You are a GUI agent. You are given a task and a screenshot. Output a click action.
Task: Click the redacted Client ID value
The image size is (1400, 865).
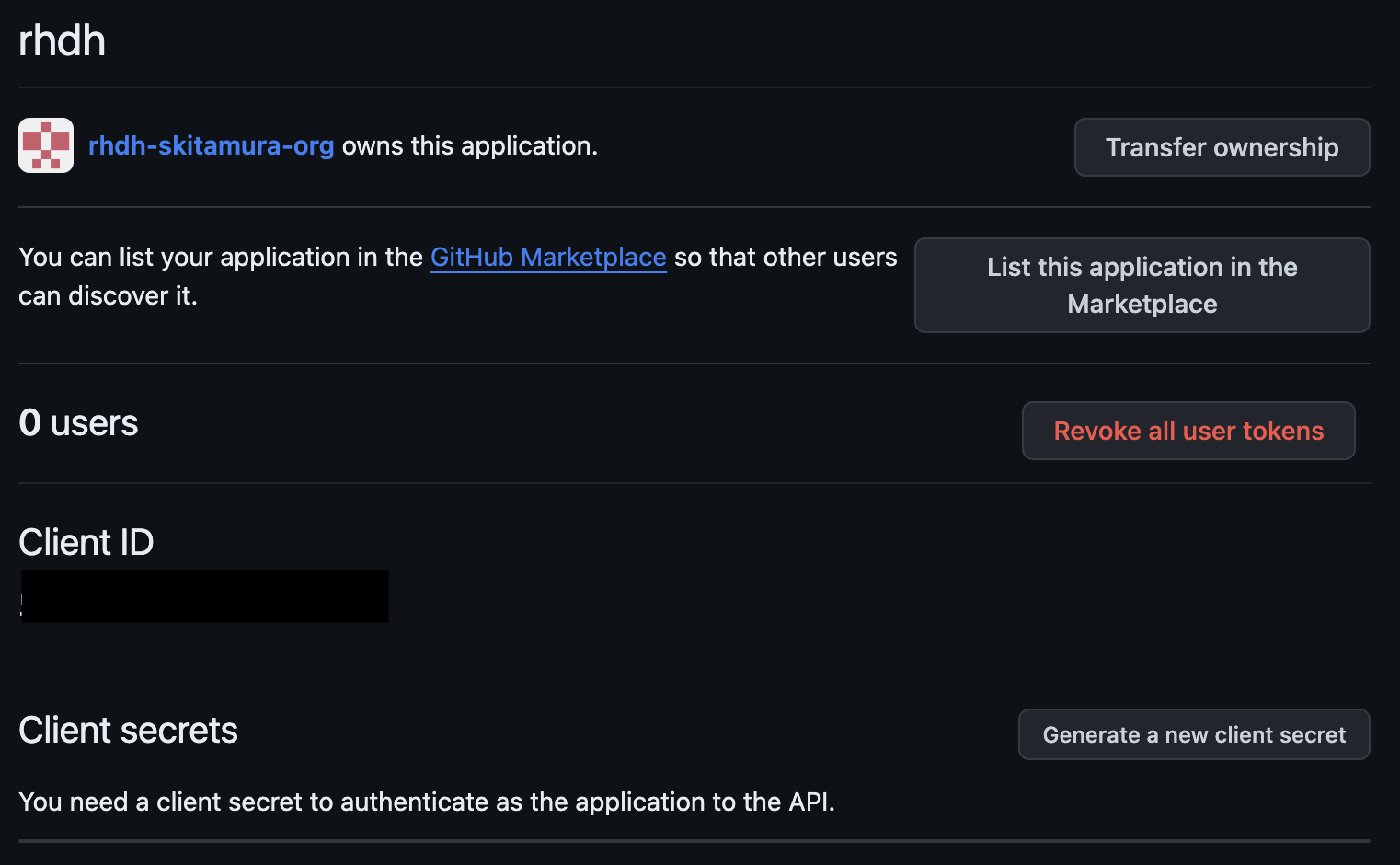tap(204, 596)
